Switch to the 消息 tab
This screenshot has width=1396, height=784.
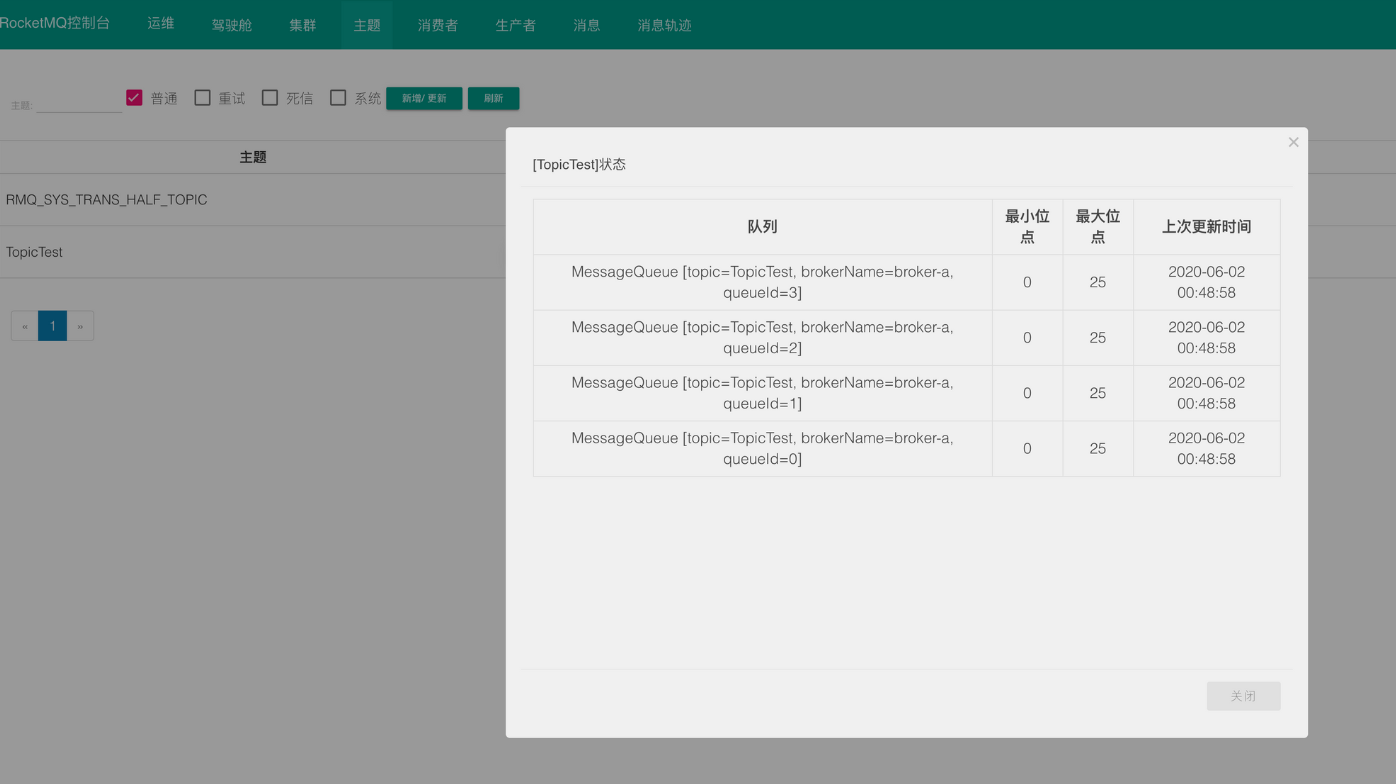tap(587, 25)
